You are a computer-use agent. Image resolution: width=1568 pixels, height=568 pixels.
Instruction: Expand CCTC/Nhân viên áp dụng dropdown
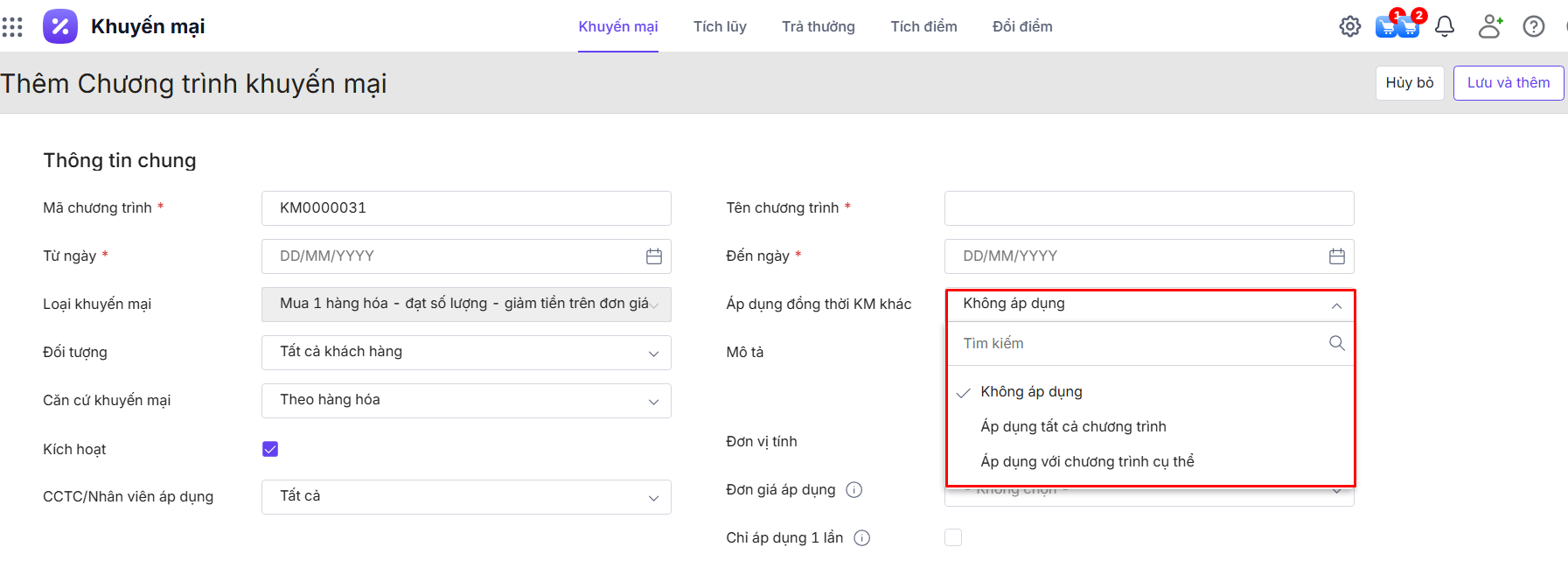tap(466, 497)
